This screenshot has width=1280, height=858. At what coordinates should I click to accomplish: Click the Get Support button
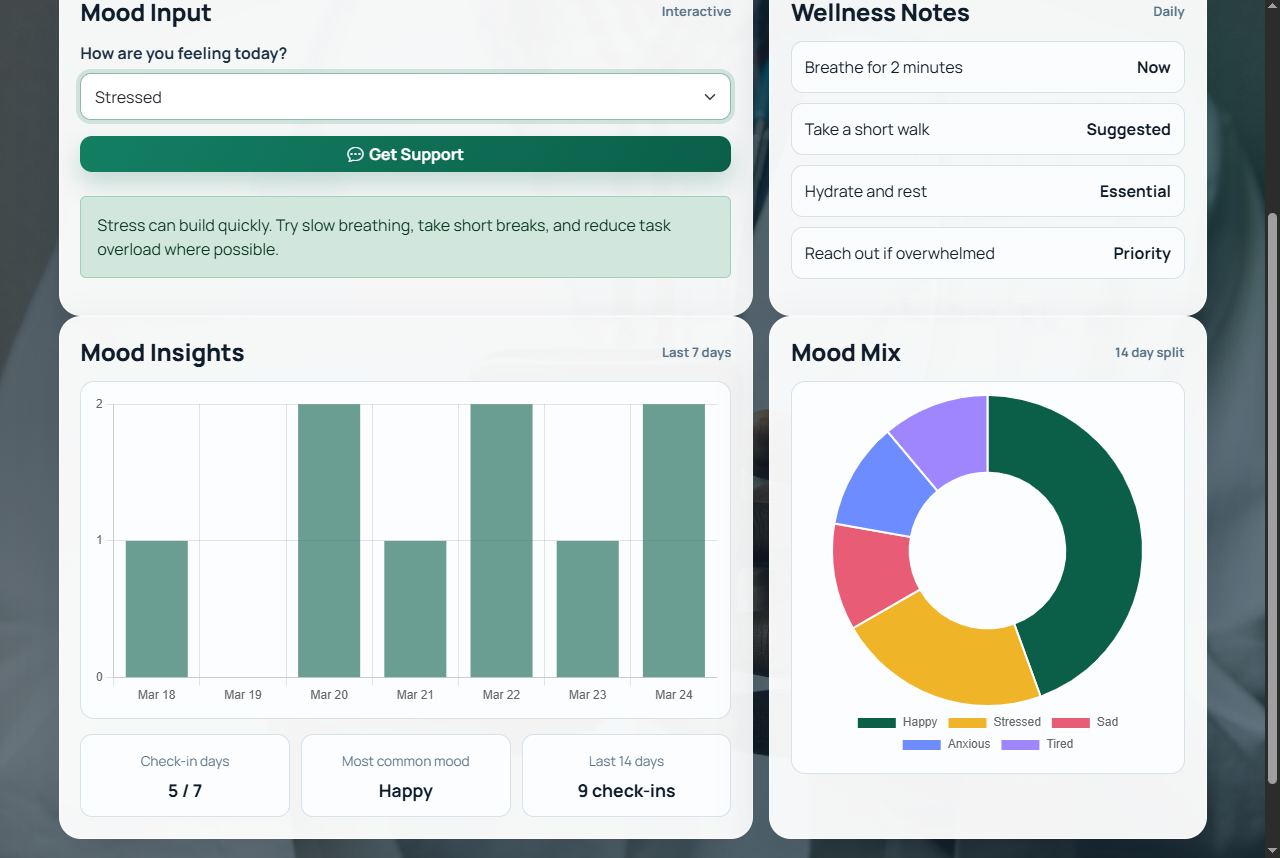tap(405, 154)
